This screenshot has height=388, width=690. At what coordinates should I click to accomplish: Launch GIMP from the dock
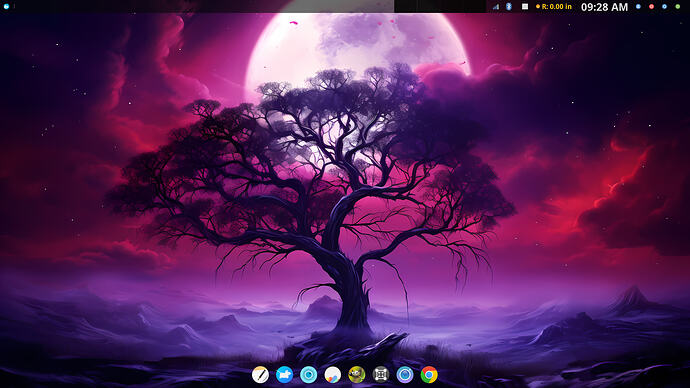(356, 375)
